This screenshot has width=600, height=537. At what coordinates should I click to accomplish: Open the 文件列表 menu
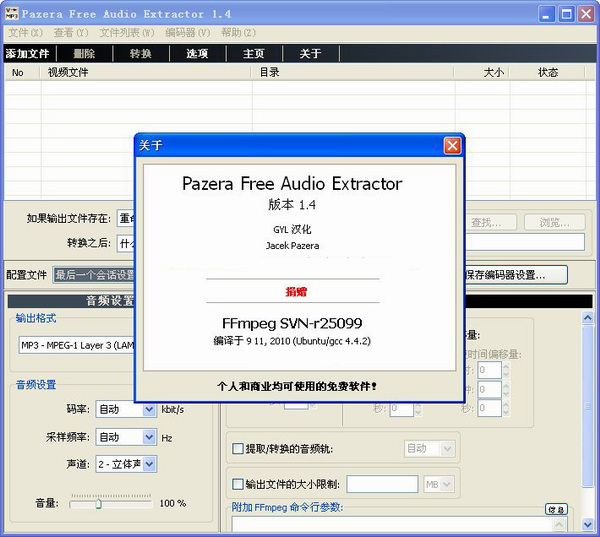(x=127, y=33)
